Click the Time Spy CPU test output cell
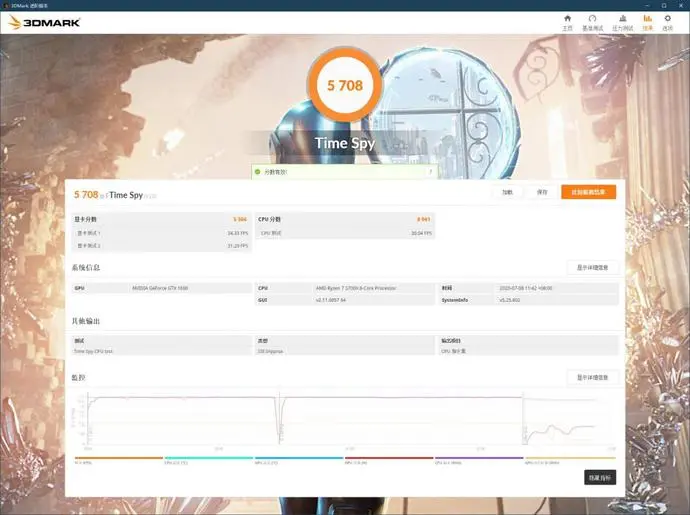This screenshot has width=690, height=515. tap(161, 351)
